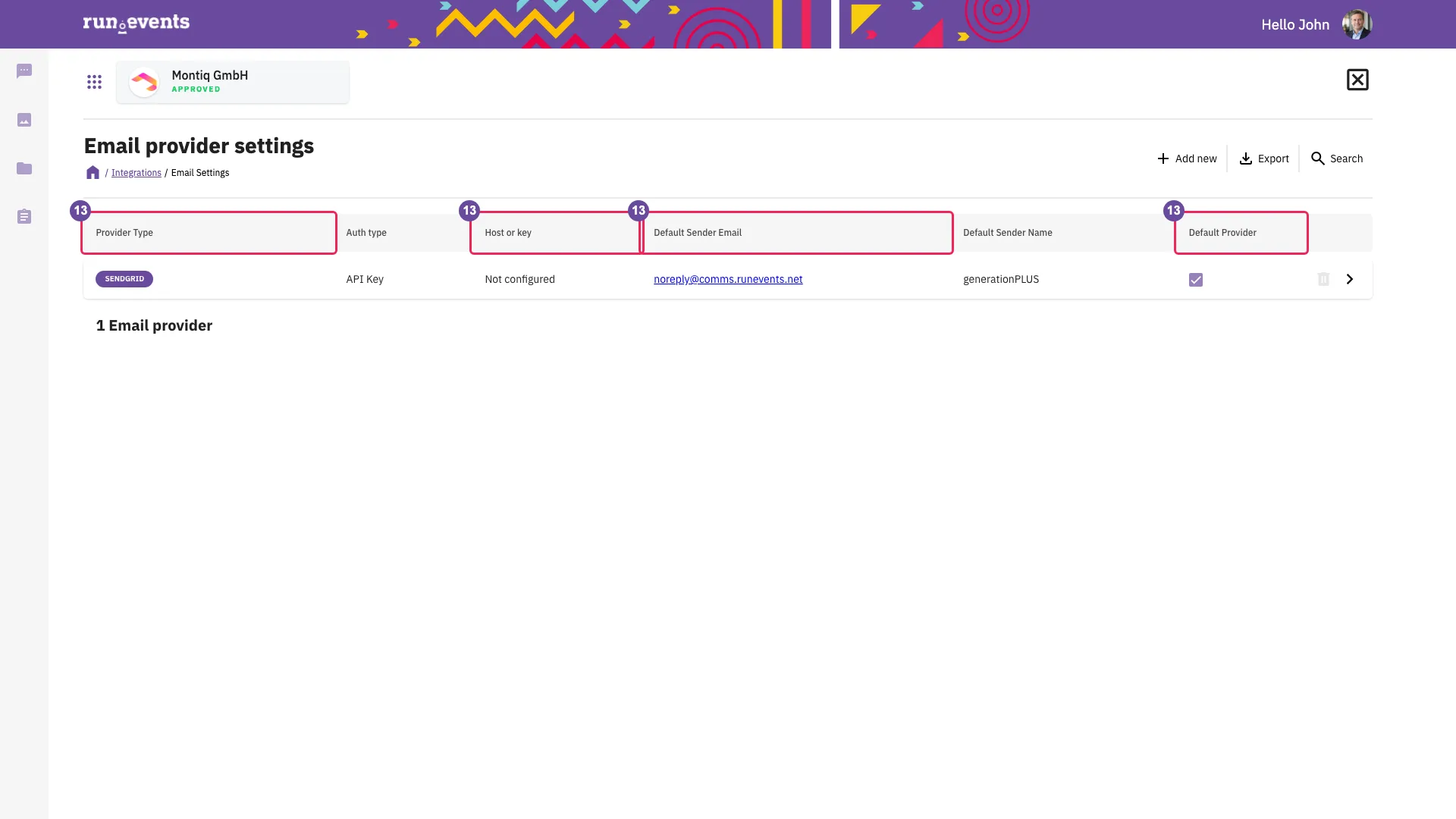1456x819 pixels.
Task: Close the email provider settings panel
Action: click(1357, 80)
